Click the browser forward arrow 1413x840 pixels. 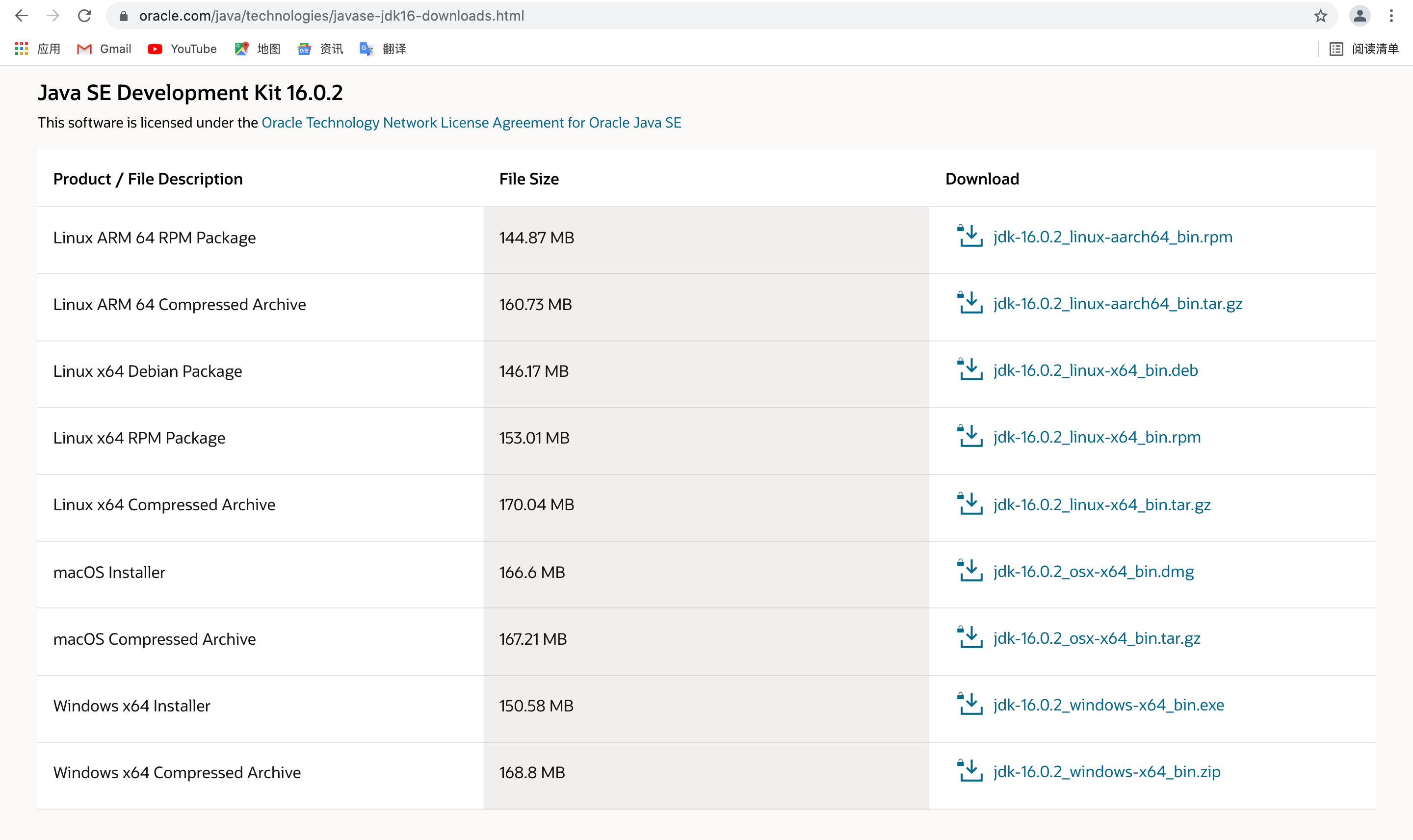[x=53, y=16]
